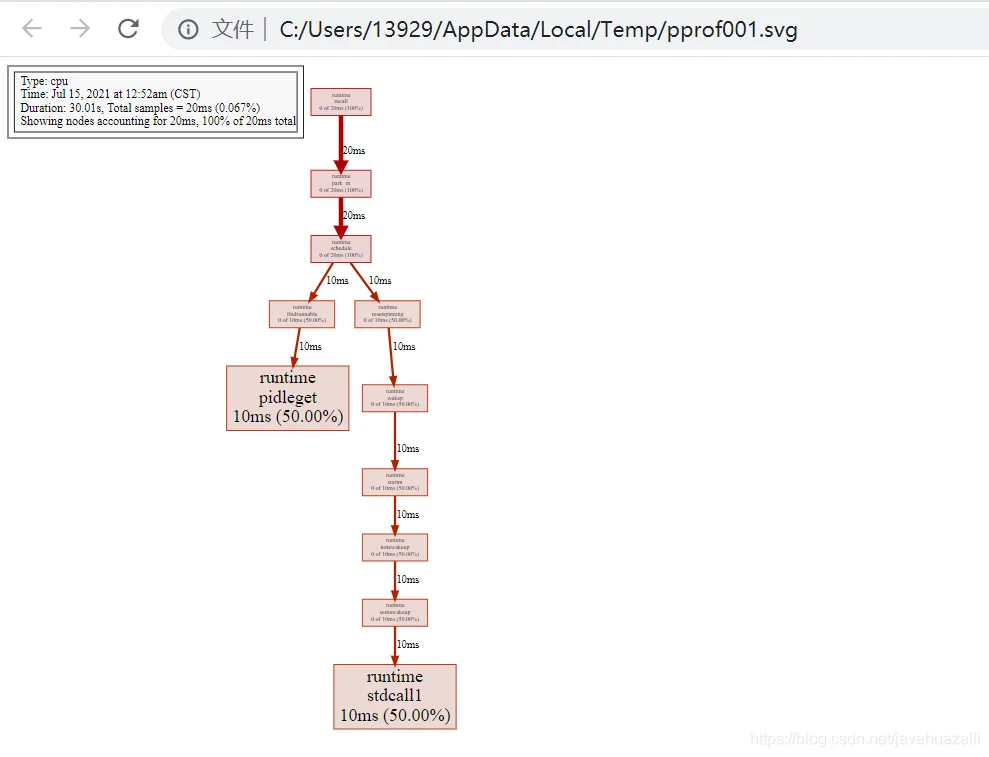Click the 10ms label between wakep and startm
The image size is (989, 757).
tap(408, 449)
